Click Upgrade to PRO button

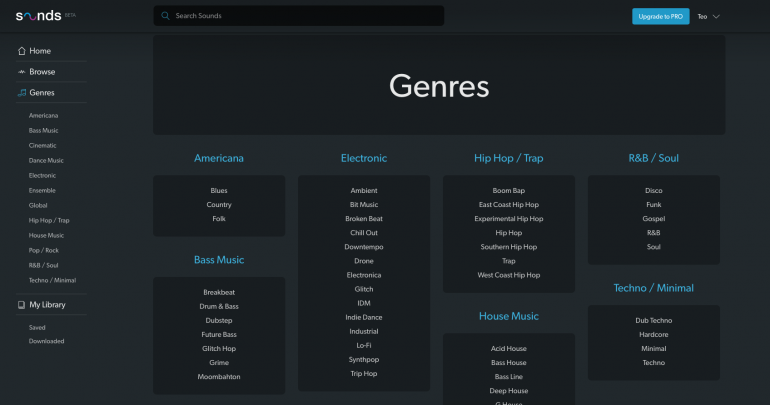pos(660,17)
